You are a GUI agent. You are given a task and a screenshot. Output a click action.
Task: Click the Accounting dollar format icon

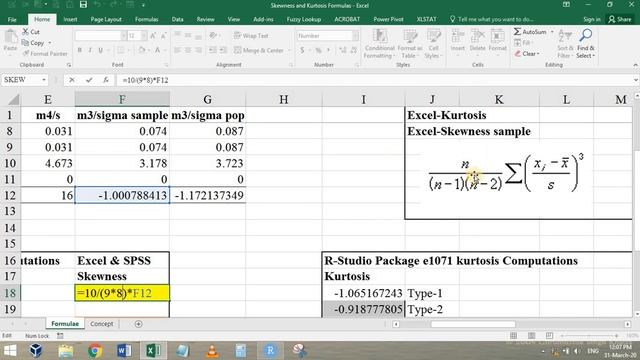click(x=302, y=50)
